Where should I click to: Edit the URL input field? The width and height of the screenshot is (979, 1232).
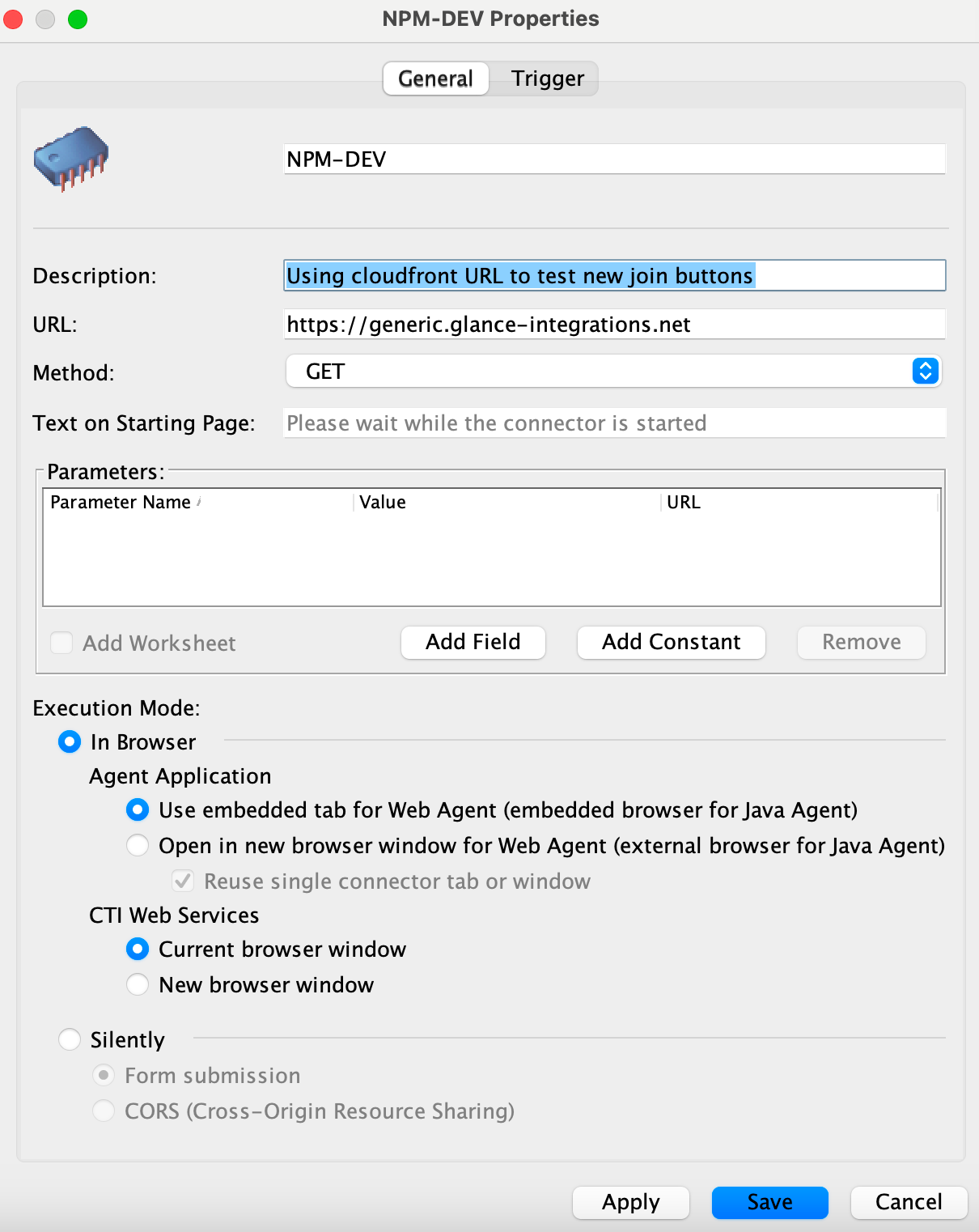613,324
